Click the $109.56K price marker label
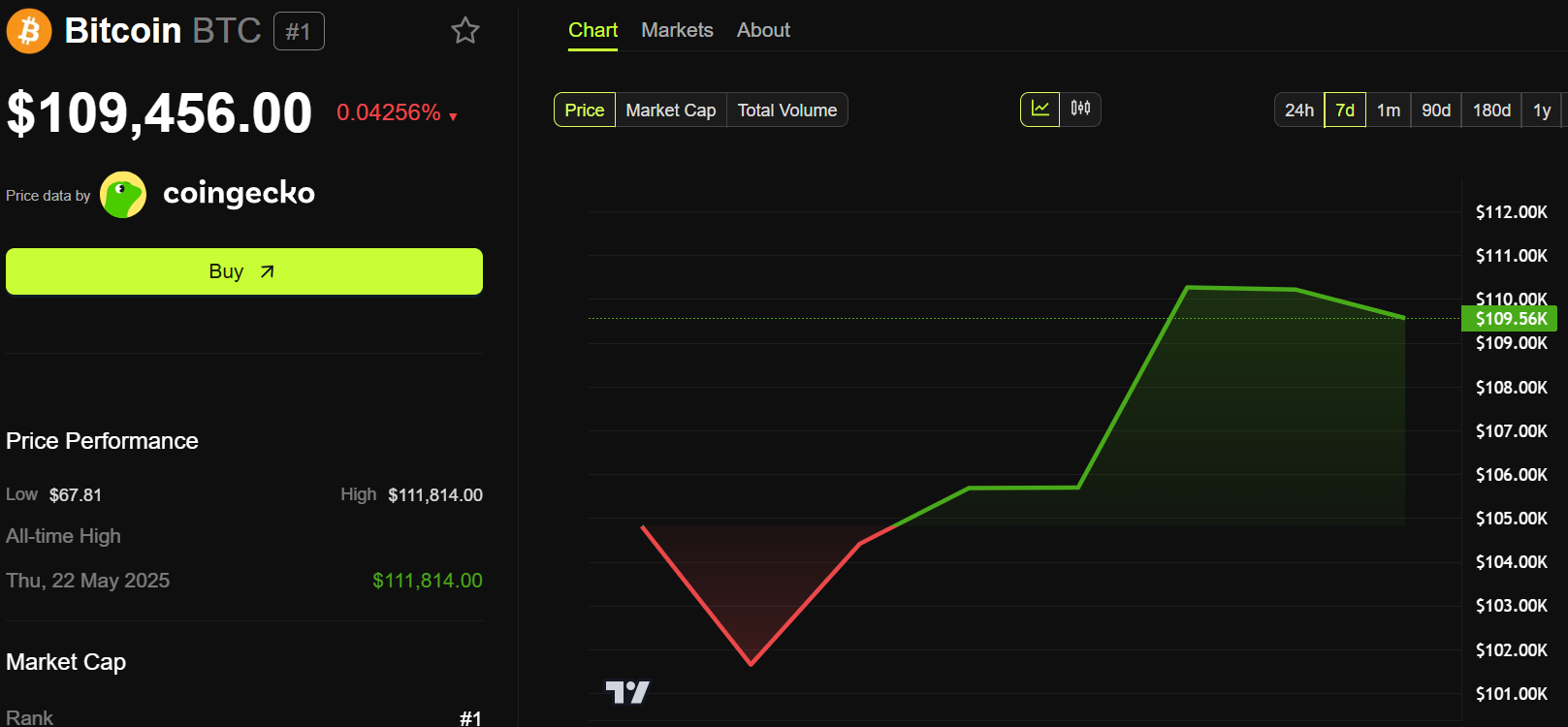Screen dimensions: 1568x727 pos(1509,318)
